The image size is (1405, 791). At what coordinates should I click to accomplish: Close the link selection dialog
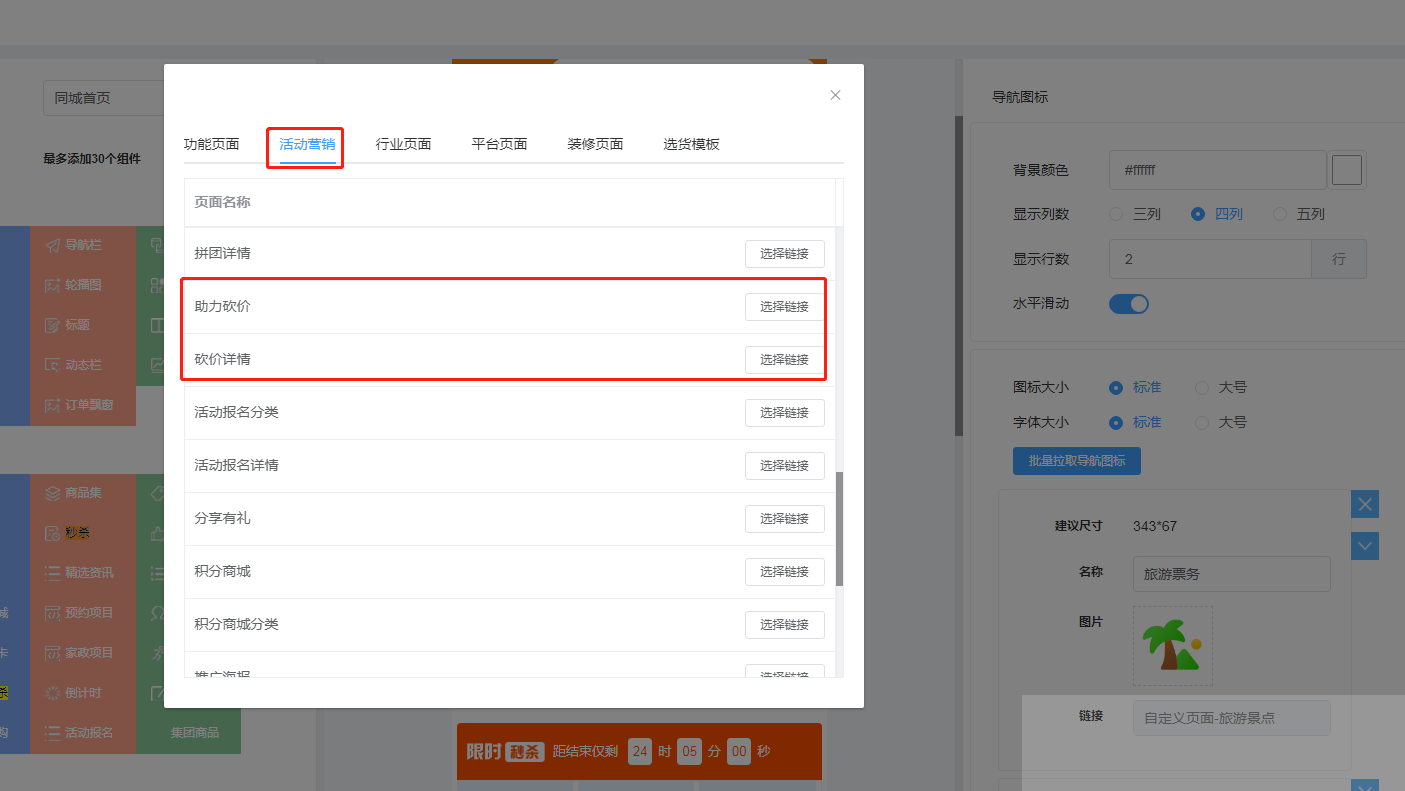click(x=835, y=95)
